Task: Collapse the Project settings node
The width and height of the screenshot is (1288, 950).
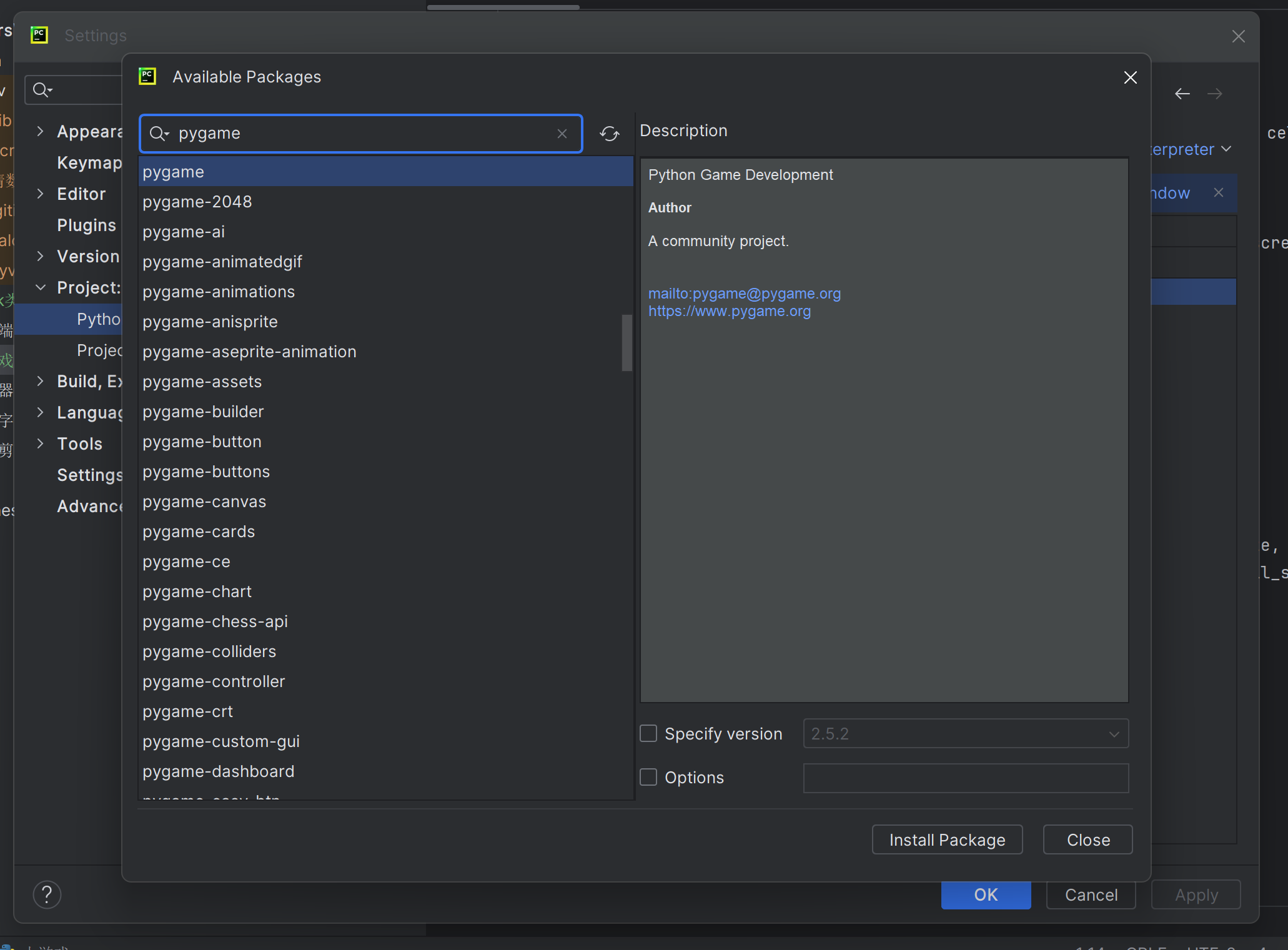Action: tap(41, 287)
